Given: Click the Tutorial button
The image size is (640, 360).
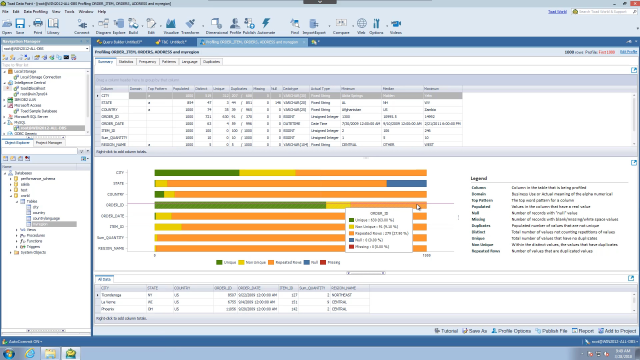Looking at the screenshot, I should 446,331.
